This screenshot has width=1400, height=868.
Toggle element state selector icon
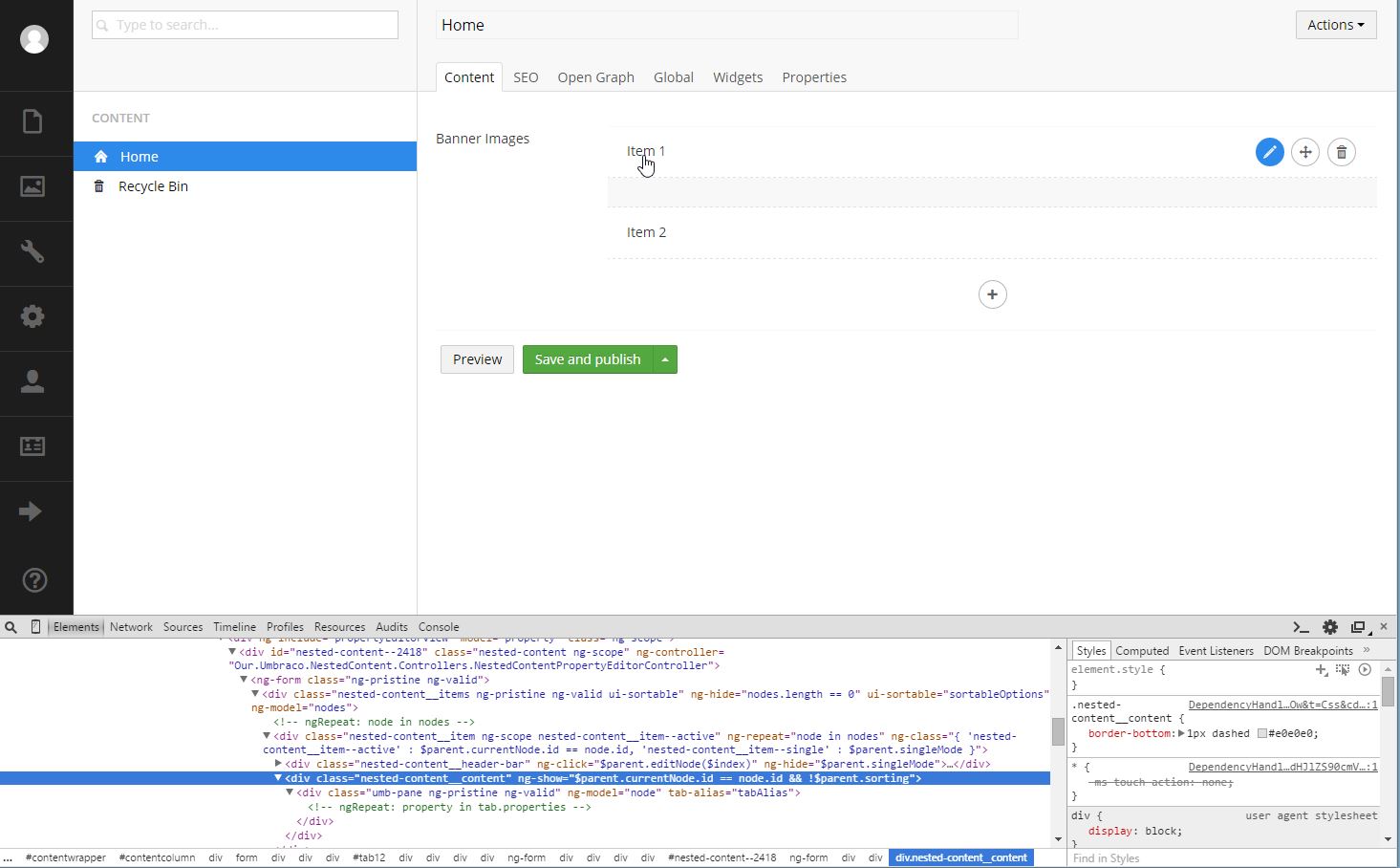pos(1343,670)
